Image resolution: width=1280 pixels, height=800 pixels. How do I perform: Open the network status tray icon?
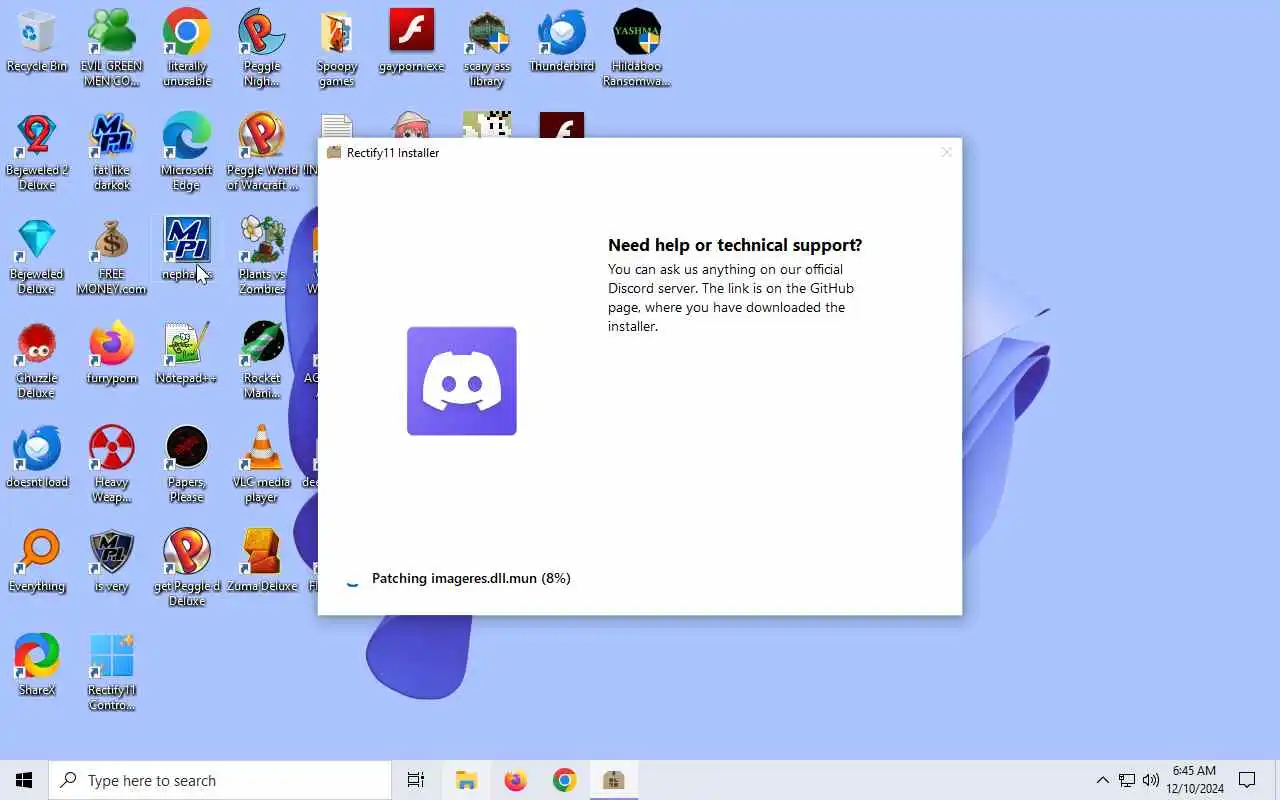1127,780
